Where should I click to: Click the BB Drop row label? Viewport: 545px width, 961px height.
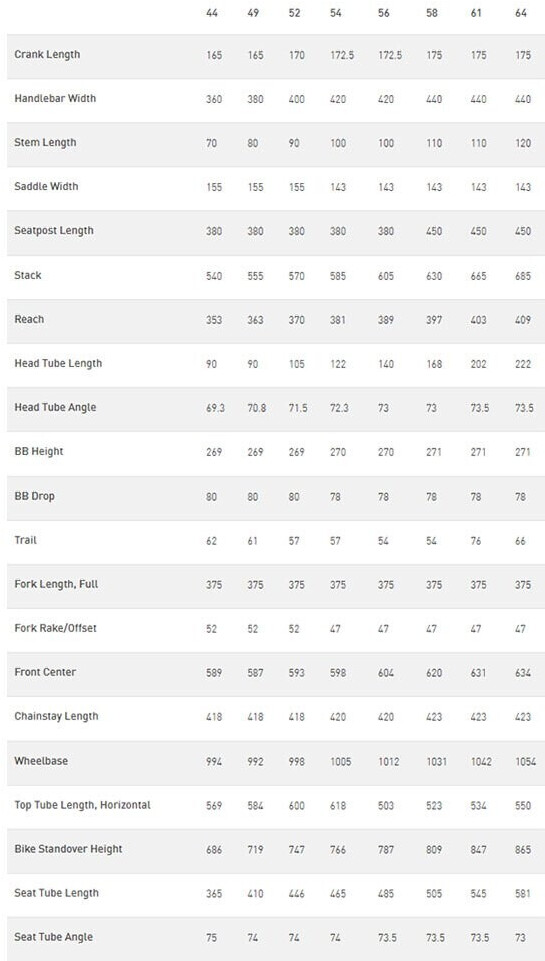pyautogui.click(x=34, y=496)
